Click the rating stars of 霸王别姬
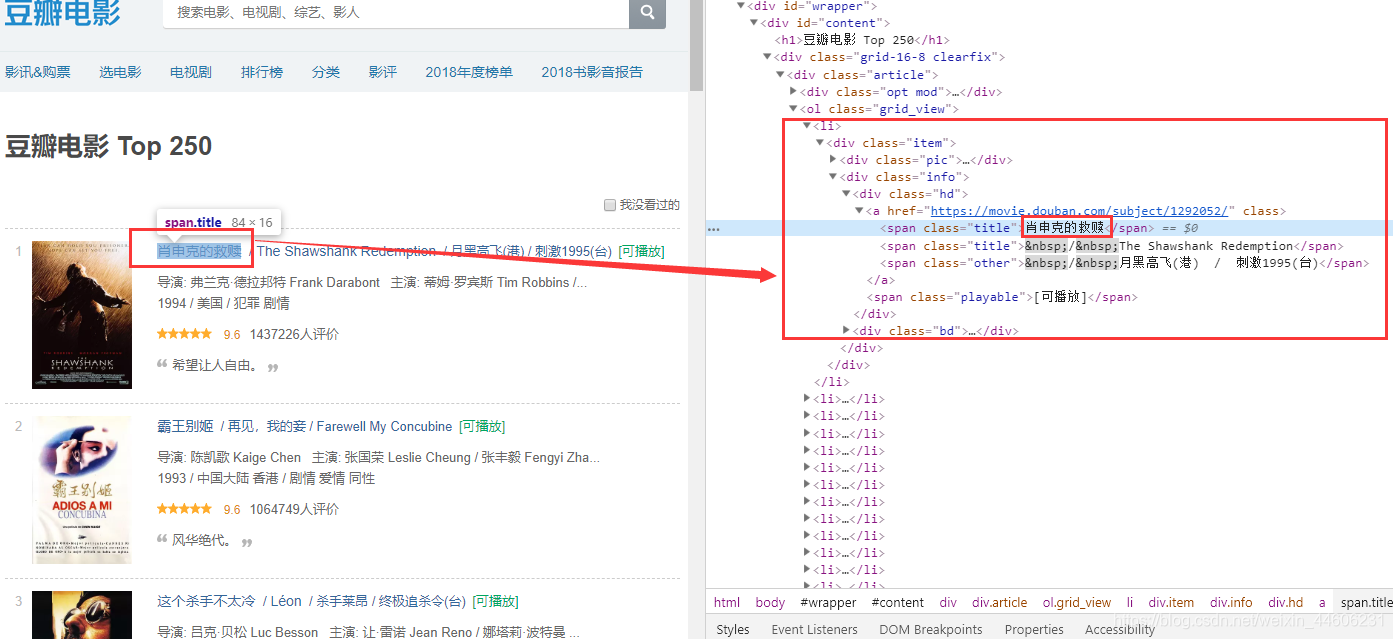 click(x=184, y=509)
